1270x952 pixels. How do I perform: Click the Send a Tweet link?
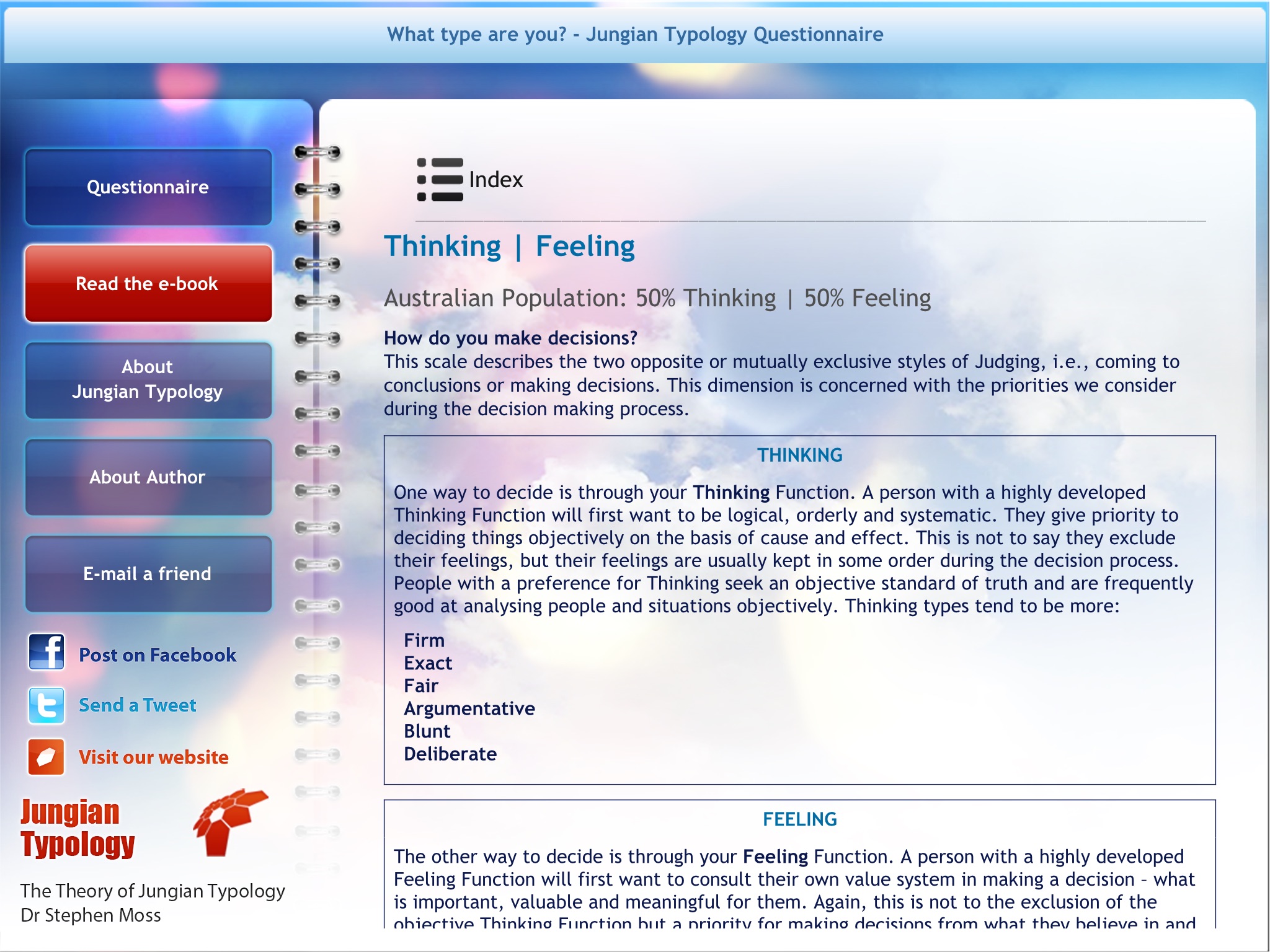coord(137,705)
